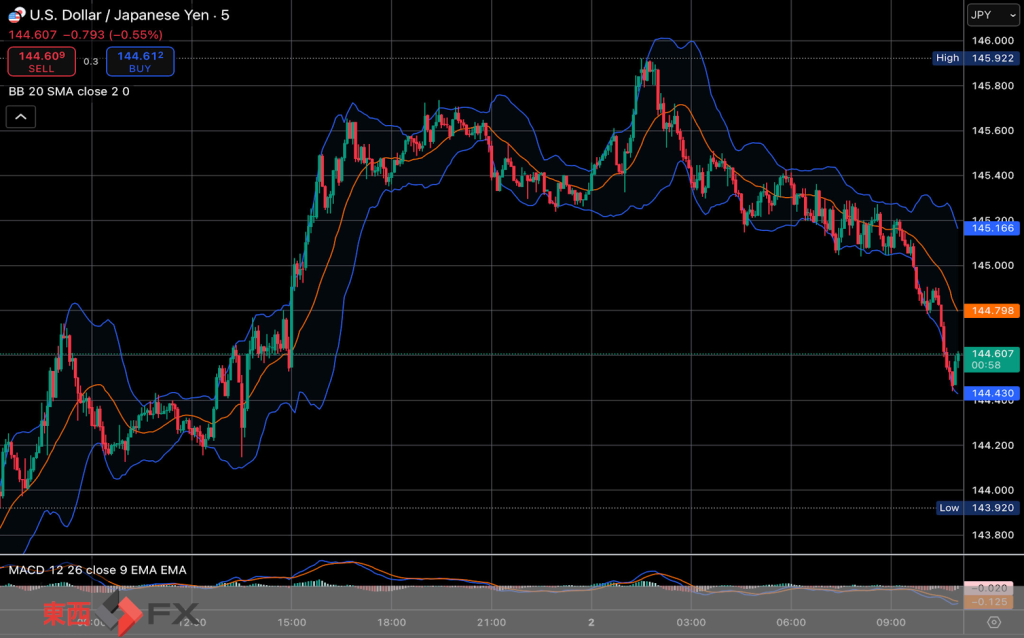Click the MACD −0.020 value tag
This screenshot has height=638, width=1024.
(x=989, y=588)
